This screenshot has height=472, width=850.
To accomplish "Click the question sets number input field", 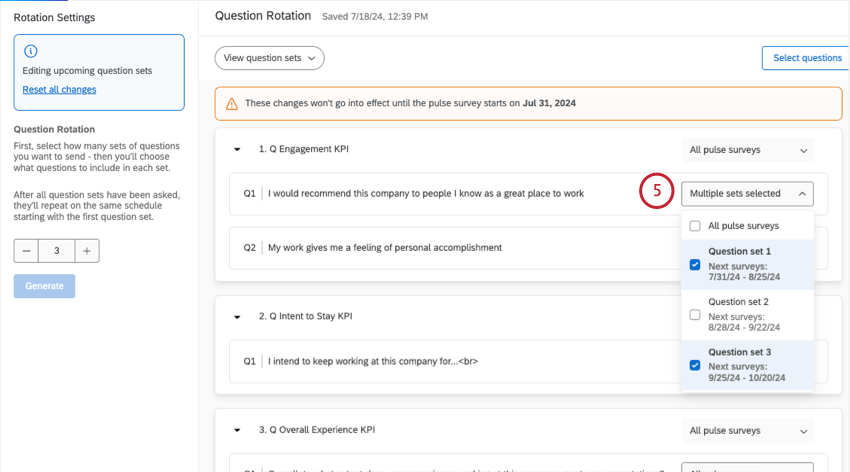I will pyautogui.click(x=57, y=251).
